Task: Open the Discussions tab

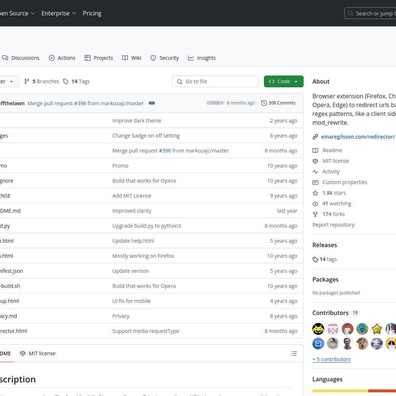Action: click(x=20, y=58)
